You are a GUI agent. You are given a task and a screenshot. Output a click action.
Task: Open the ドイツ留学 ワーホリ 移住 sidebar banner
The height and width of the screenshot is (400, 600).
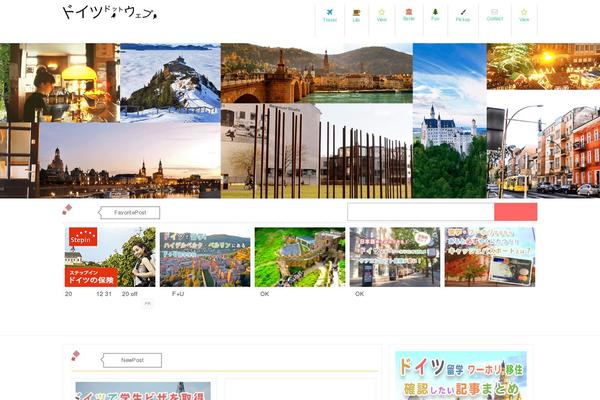(x=461, y=376)
